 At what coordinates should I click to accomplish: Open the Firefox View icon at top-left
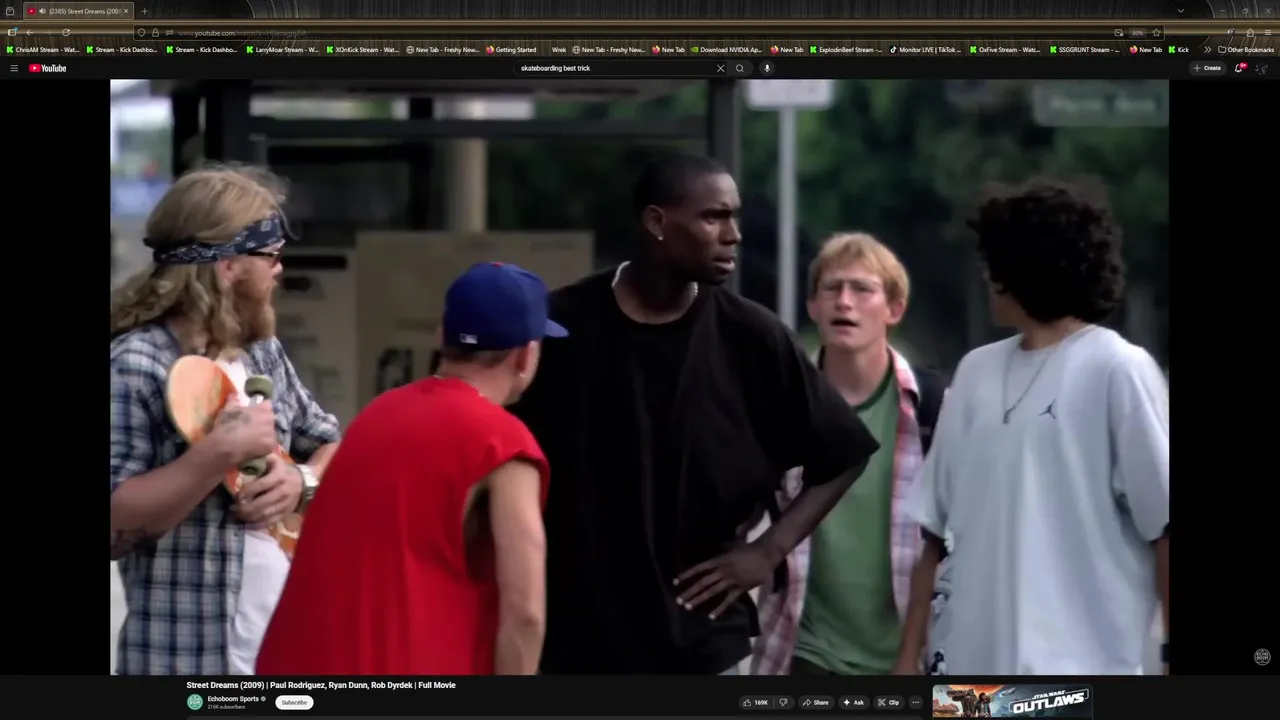10,11
